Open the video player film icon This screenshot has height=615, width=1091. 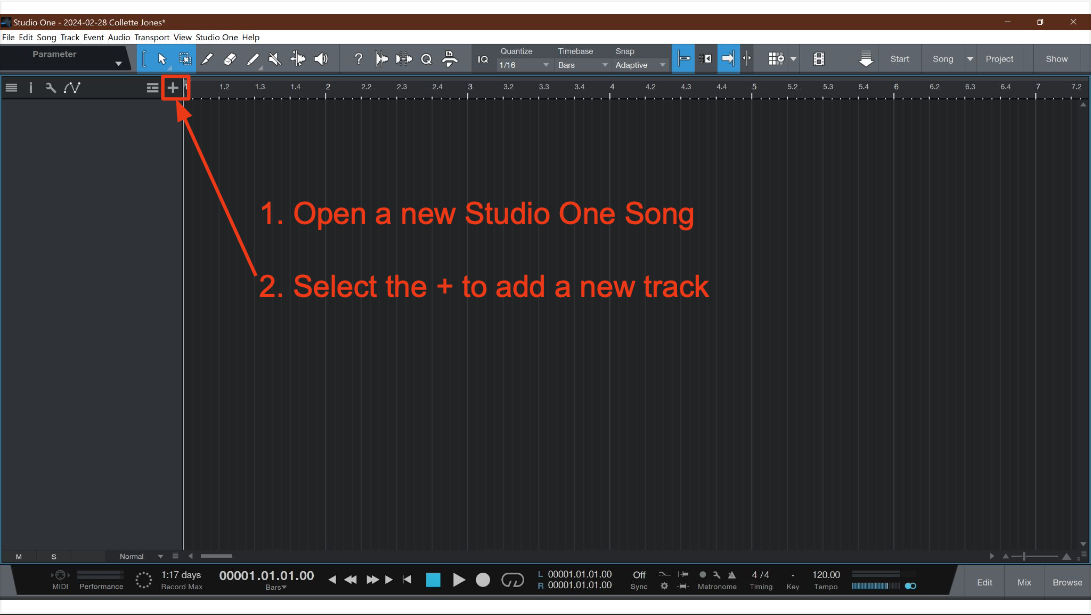tap(819, 59)
